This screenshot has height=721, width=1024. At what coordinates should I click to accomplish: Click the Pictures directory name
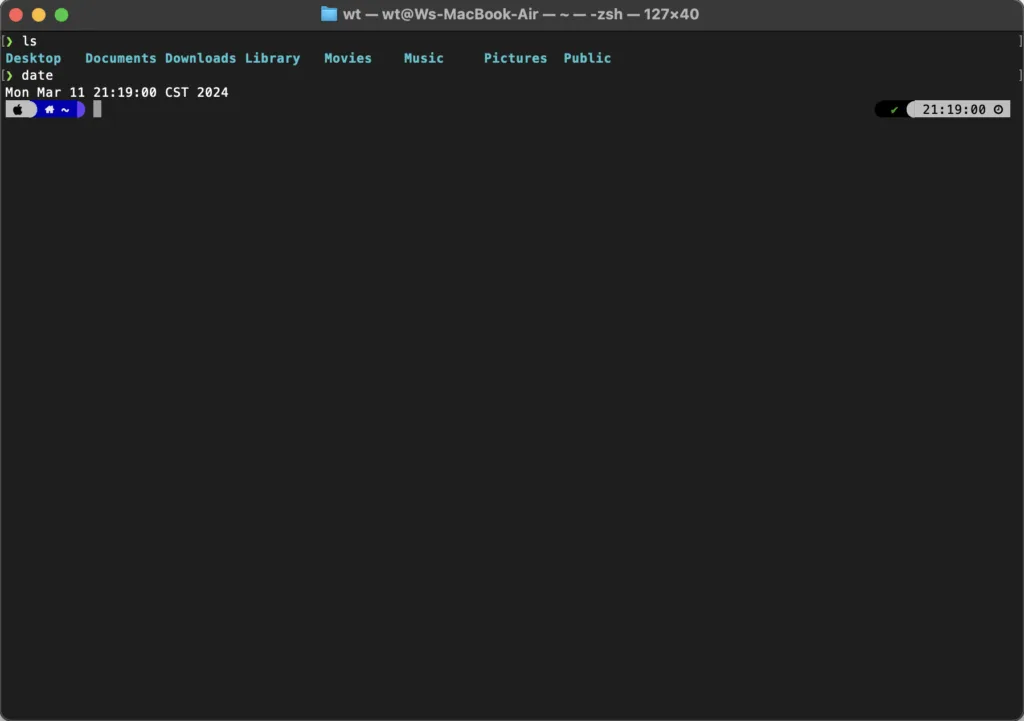[x=515, y=58]
